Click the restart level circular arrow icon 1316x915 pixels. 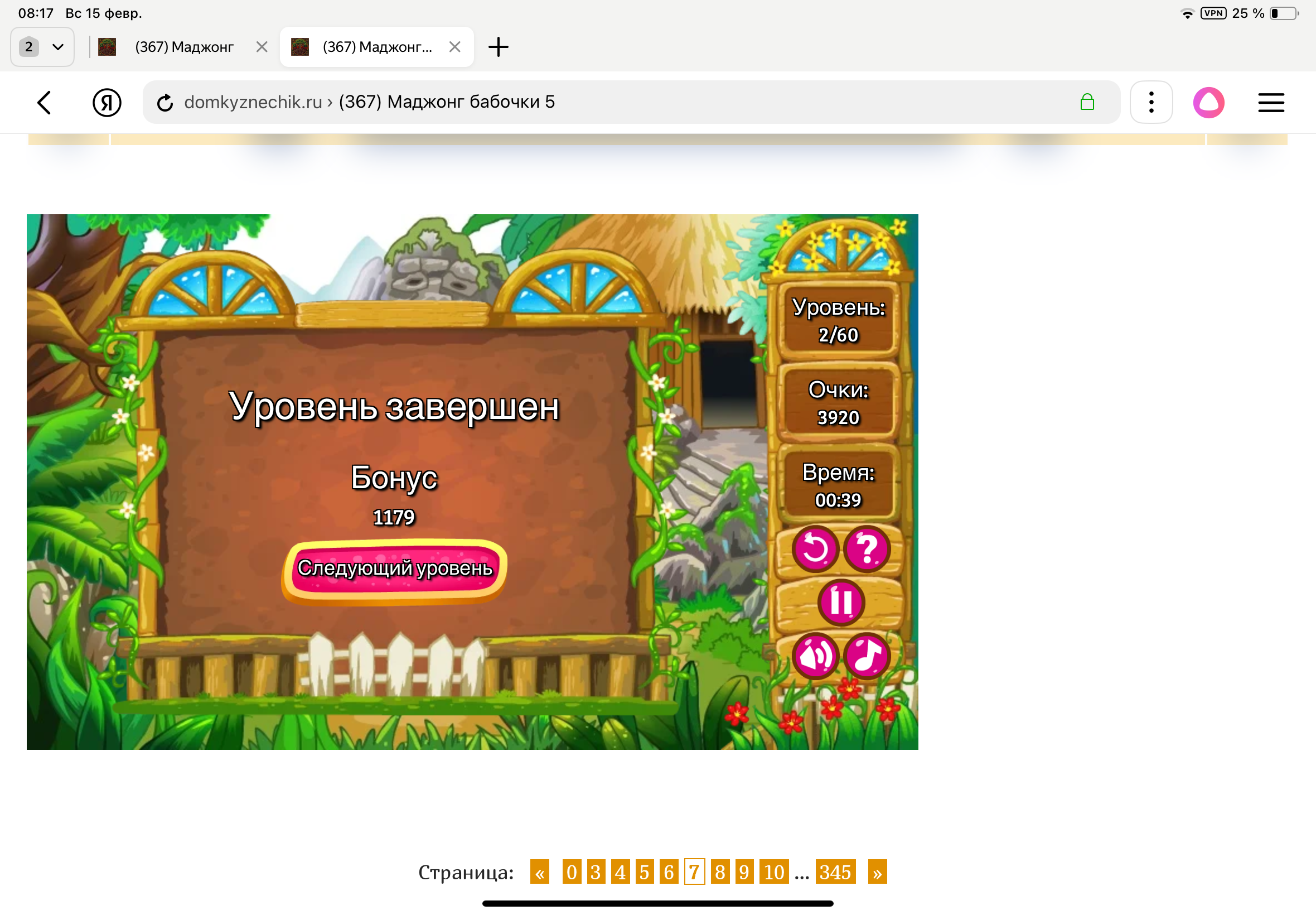[815, 549]
